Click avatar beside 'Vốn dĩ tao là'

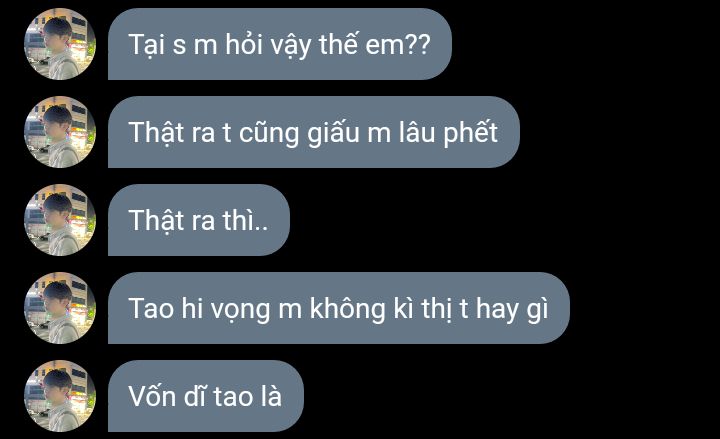pos(60,396)
